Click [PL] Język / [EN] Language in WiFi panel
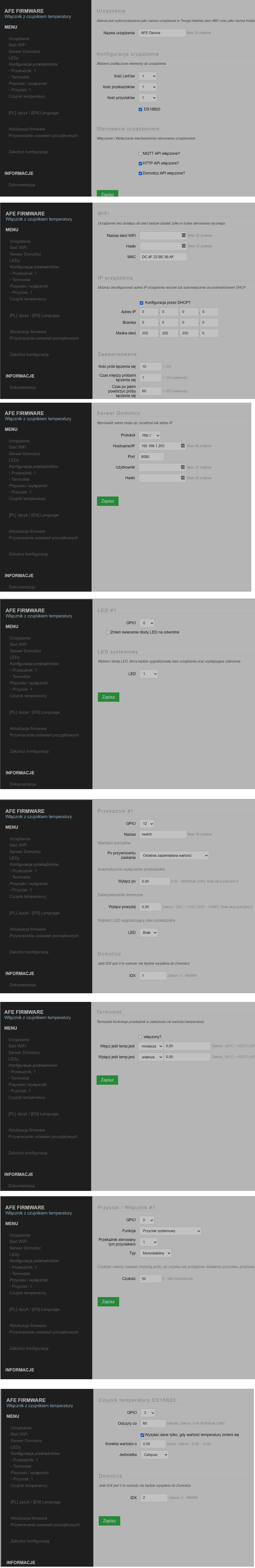 [x=35, y=315]
